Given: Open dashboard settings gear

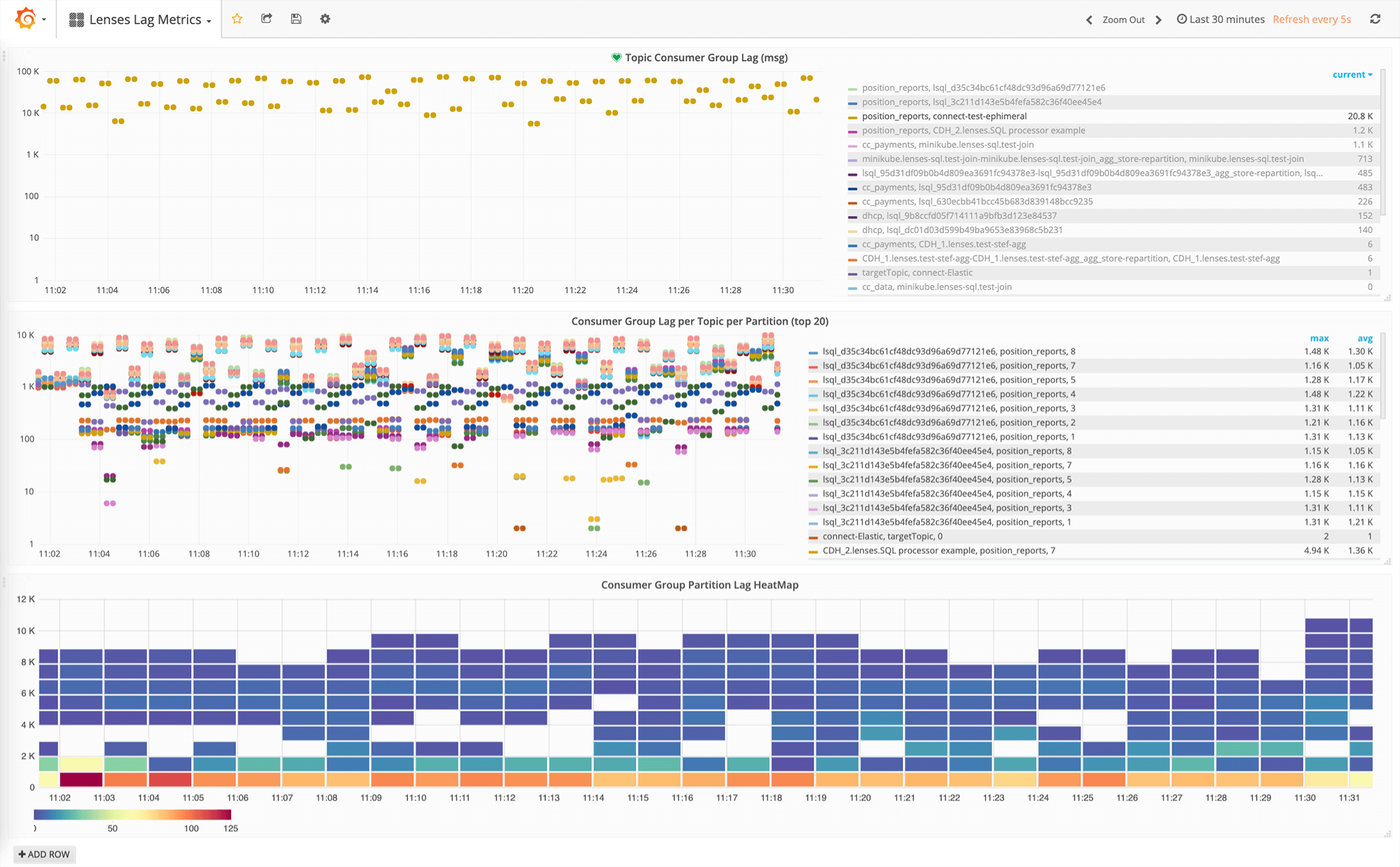Looking at the screenshot, I should pos(325,19).
